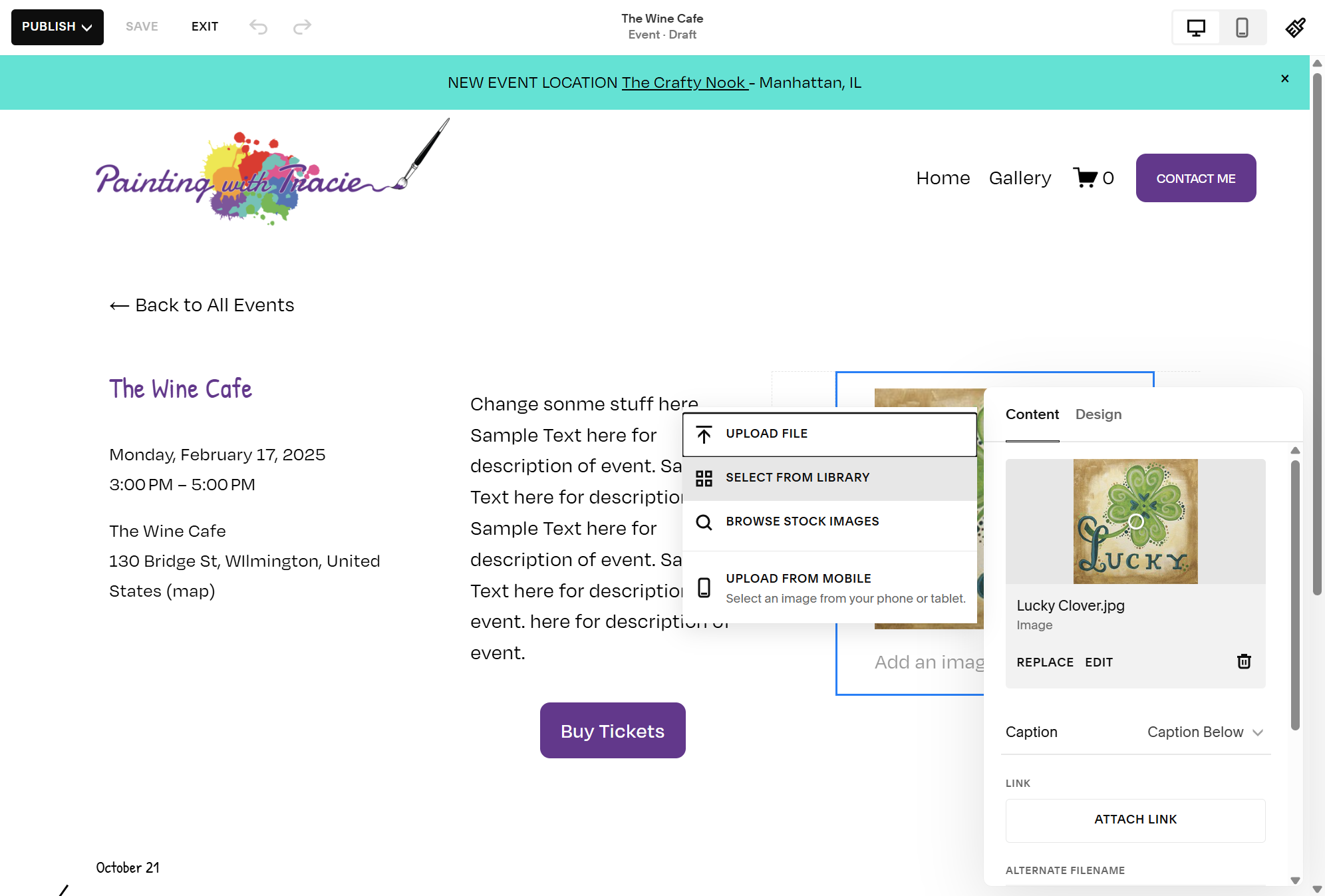
Task: Click the Add an image caption field
Action: pos(929,663)
